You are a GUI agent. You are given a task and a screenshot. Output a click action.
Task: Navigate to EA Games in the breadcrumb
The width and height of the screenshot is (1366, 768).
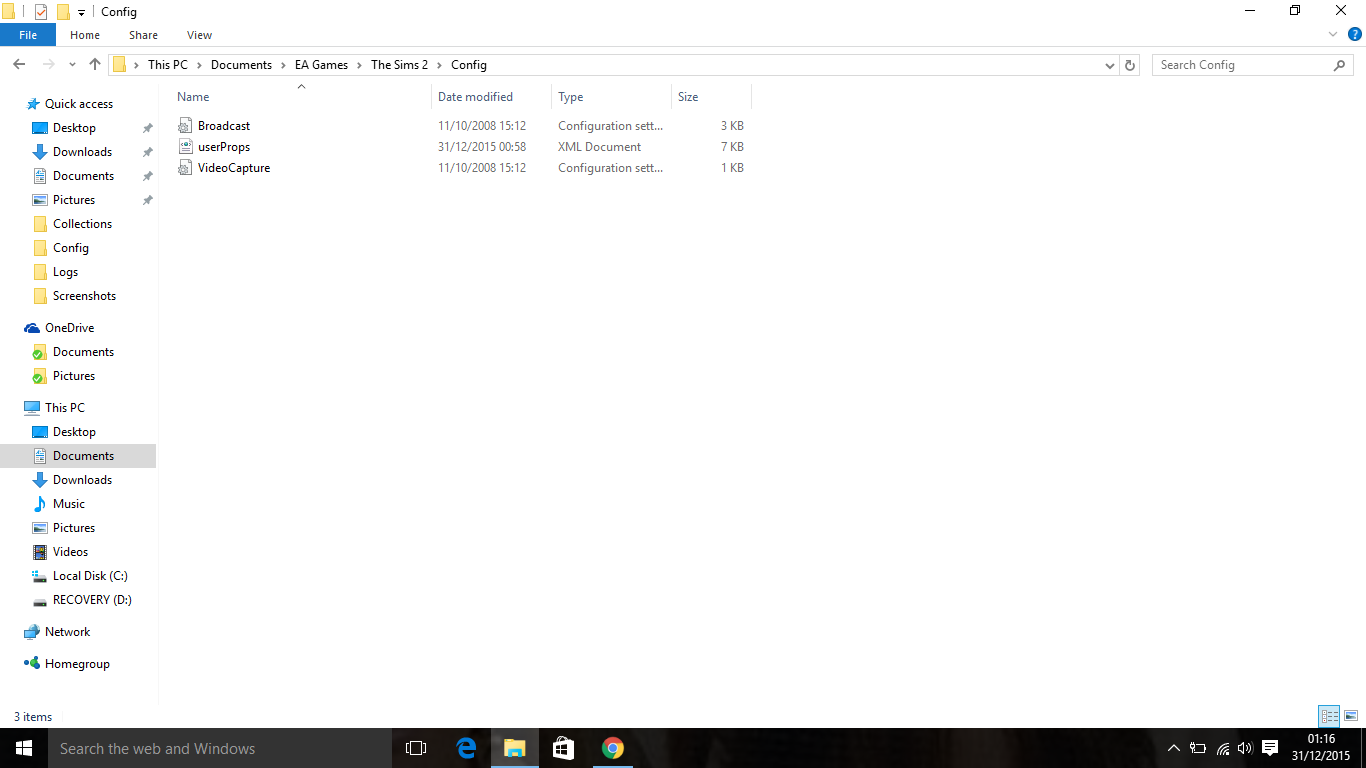(321, 65)
